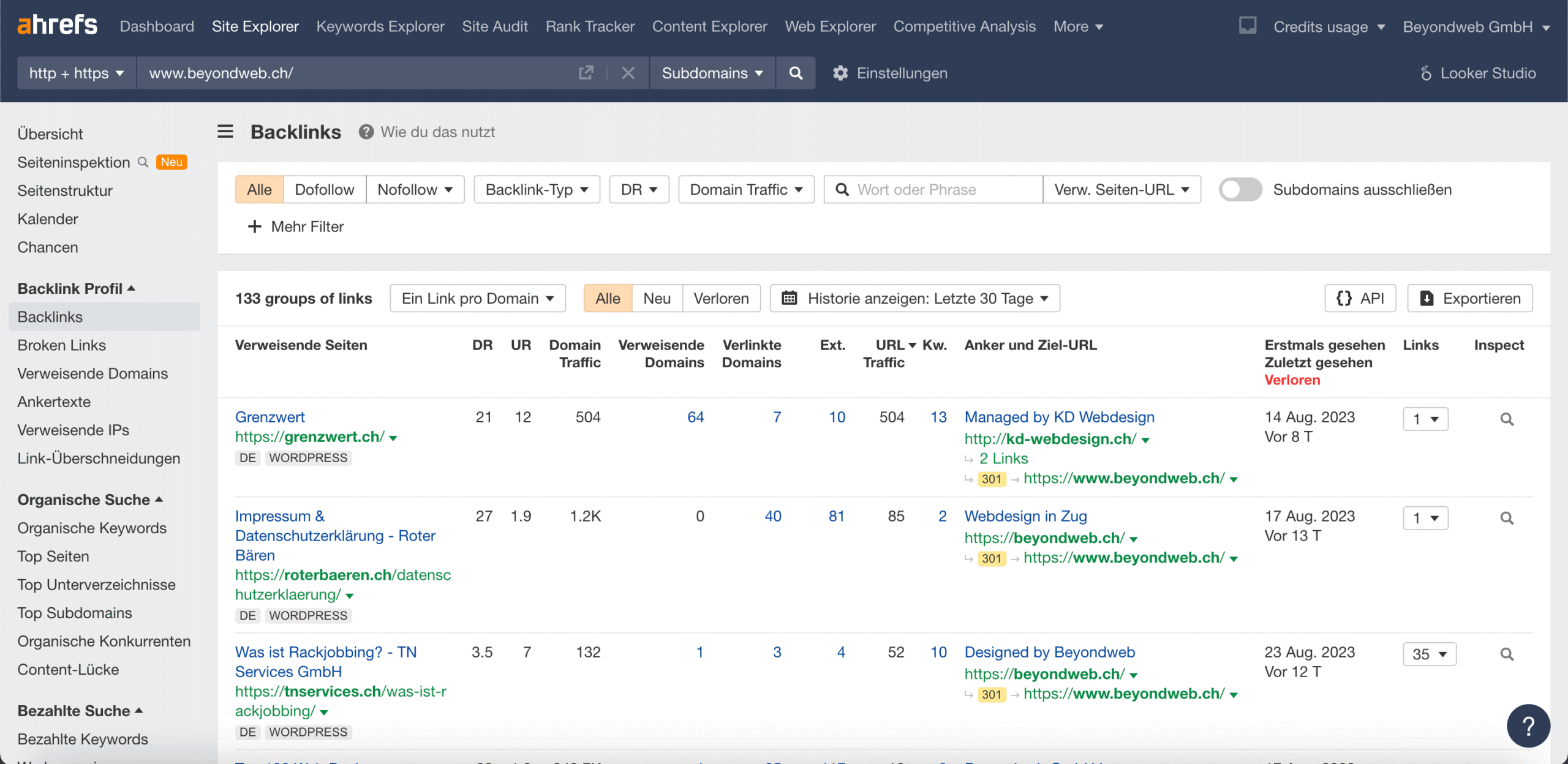Open Content Explorer in navigation

709,26
